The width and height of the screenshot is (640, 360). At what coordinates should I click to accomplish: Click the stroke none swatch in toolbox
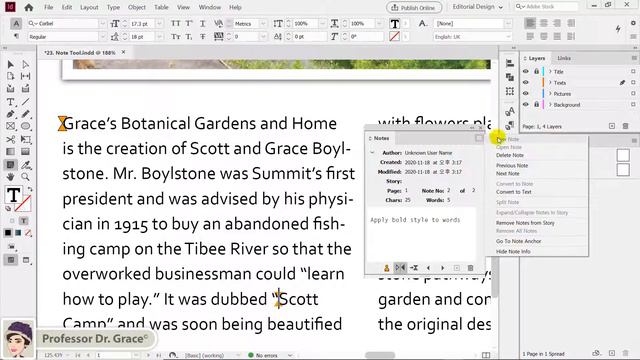tap(23, 203)
